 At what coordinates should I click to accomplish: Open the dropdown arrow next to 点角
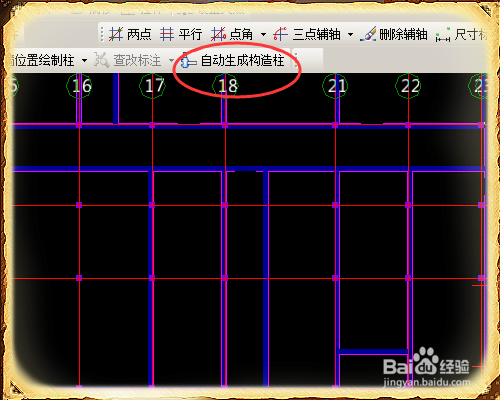point(263,34)
